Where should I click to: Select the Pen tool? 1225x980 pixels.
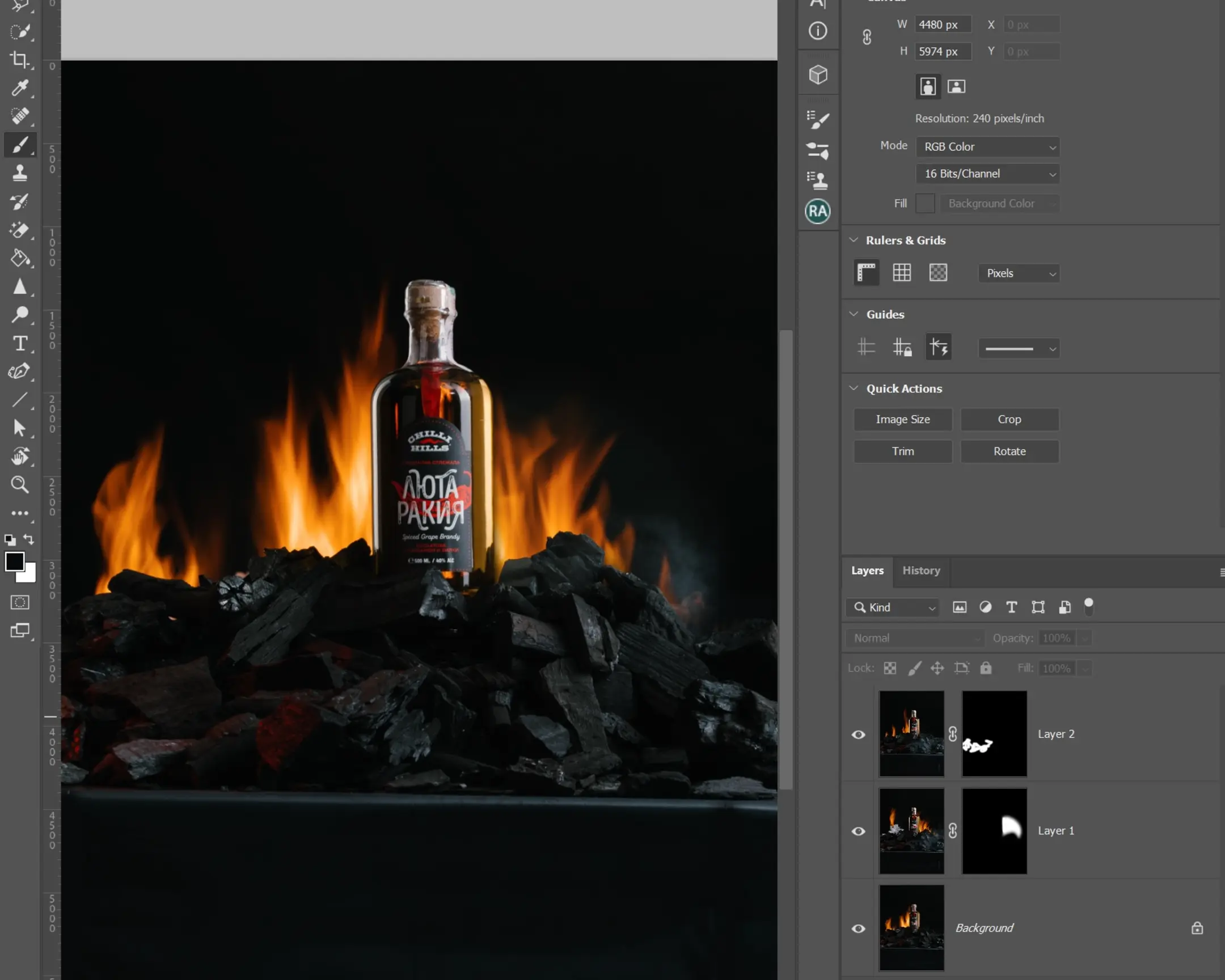(x=20, y=371)
